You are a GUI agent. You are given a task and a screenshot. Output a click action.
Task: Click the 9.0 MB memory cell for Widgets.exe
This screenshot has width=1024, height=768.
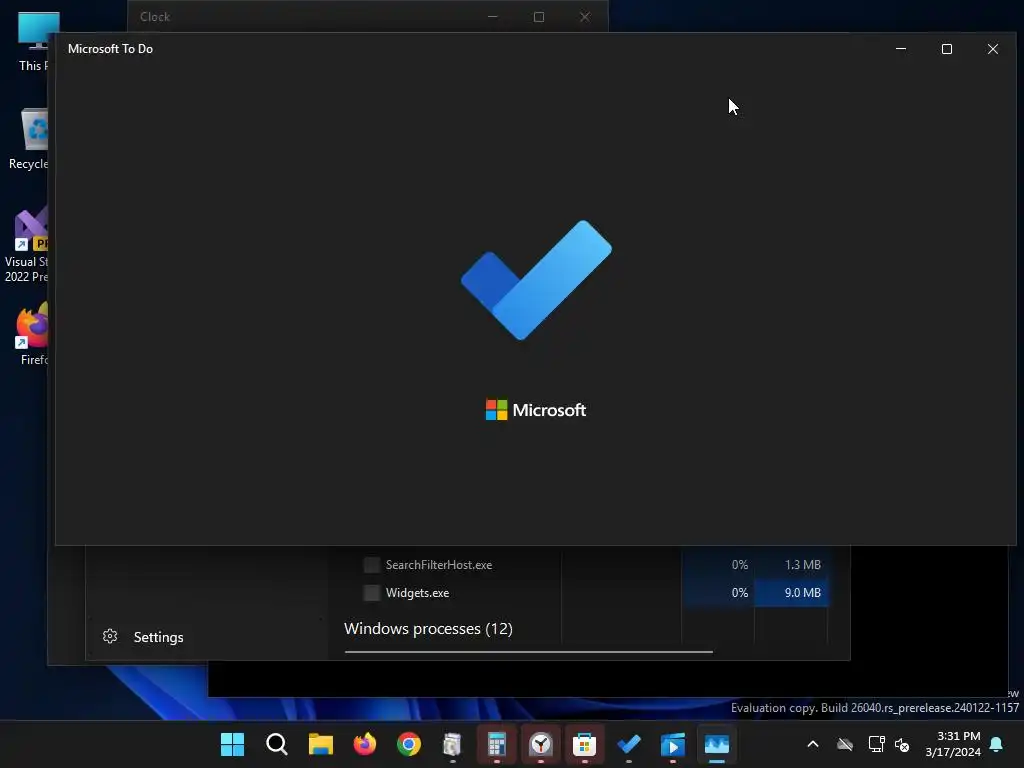[x=792, y=593]
